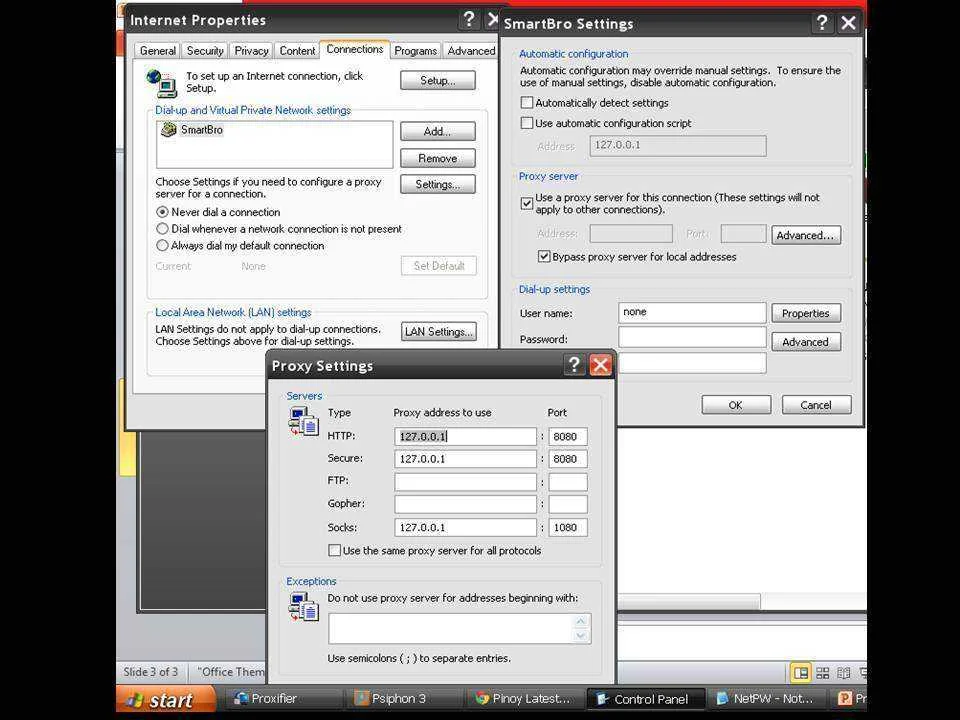The height and width of the screenshot is (720, 960).
Task: Click help question mark in Proxy Settings
Action: [x=574, y=364]
